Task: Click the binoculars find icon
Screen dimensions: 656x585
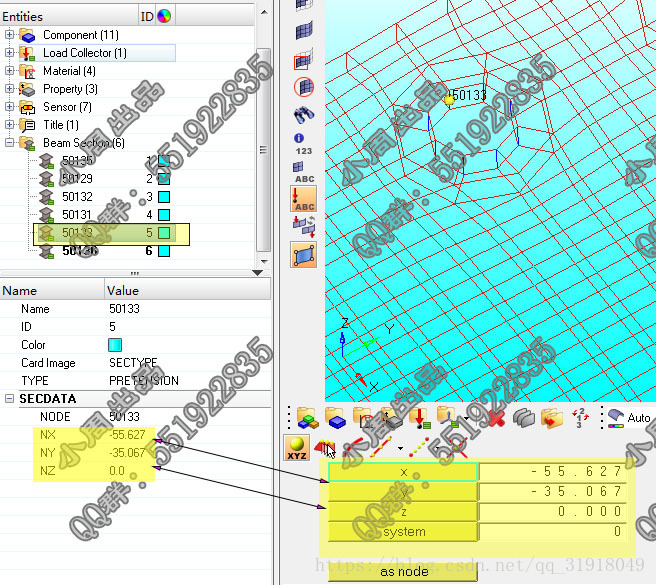Action: point(304,114)
